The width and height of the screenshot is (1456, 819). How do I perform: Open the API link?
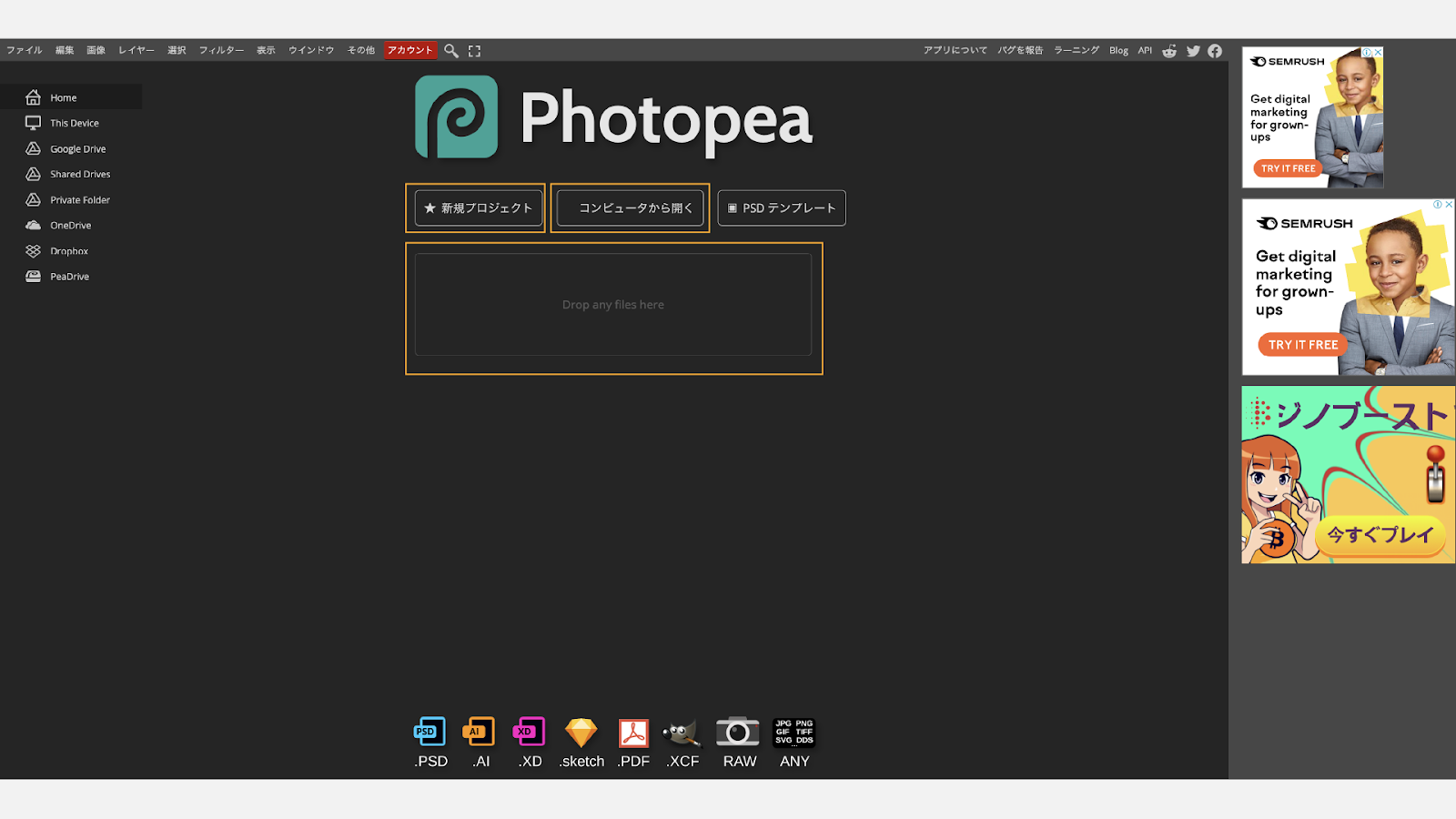pos(1145,51)
